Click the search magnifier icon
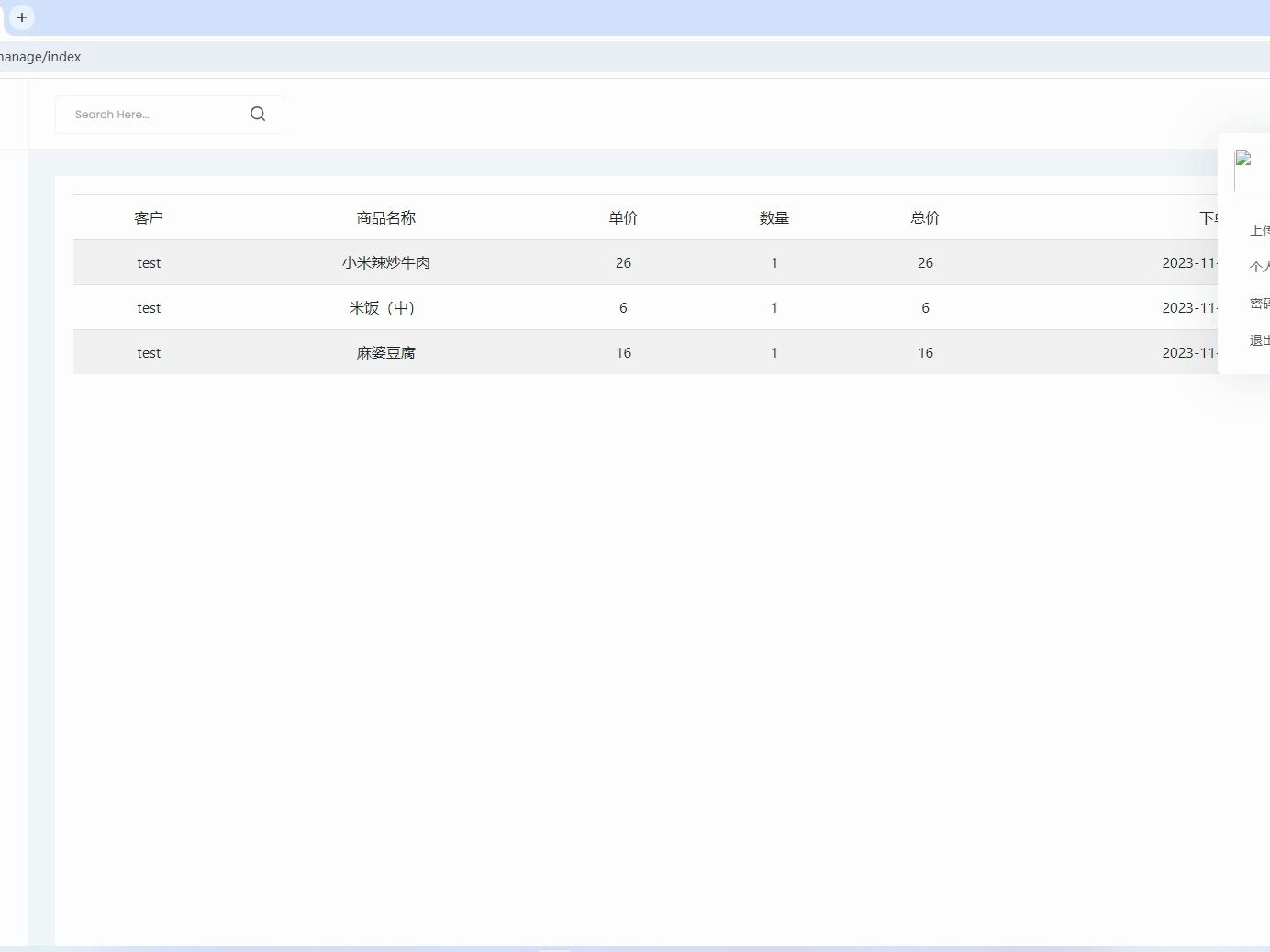 [x=258, y=114]
